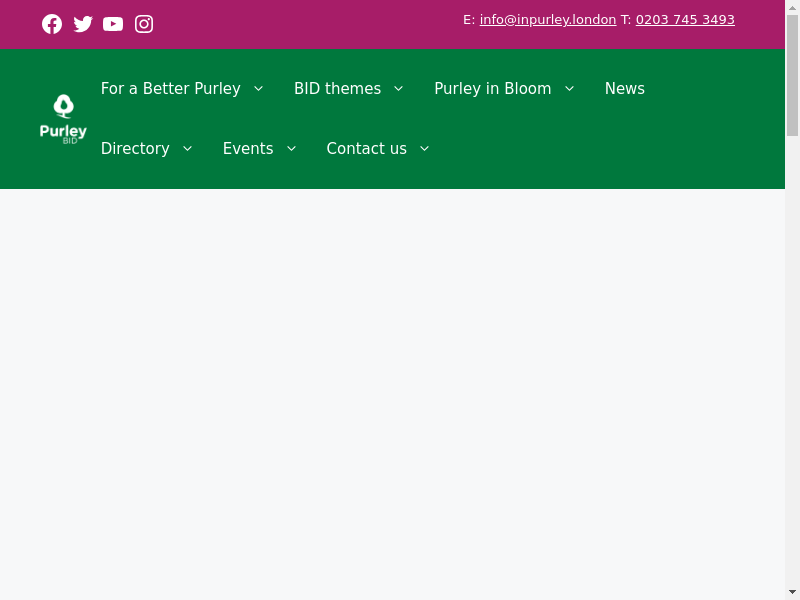Email info@inpurley.london link
Viewport: 800px width, 600px height.
[548, 20]
